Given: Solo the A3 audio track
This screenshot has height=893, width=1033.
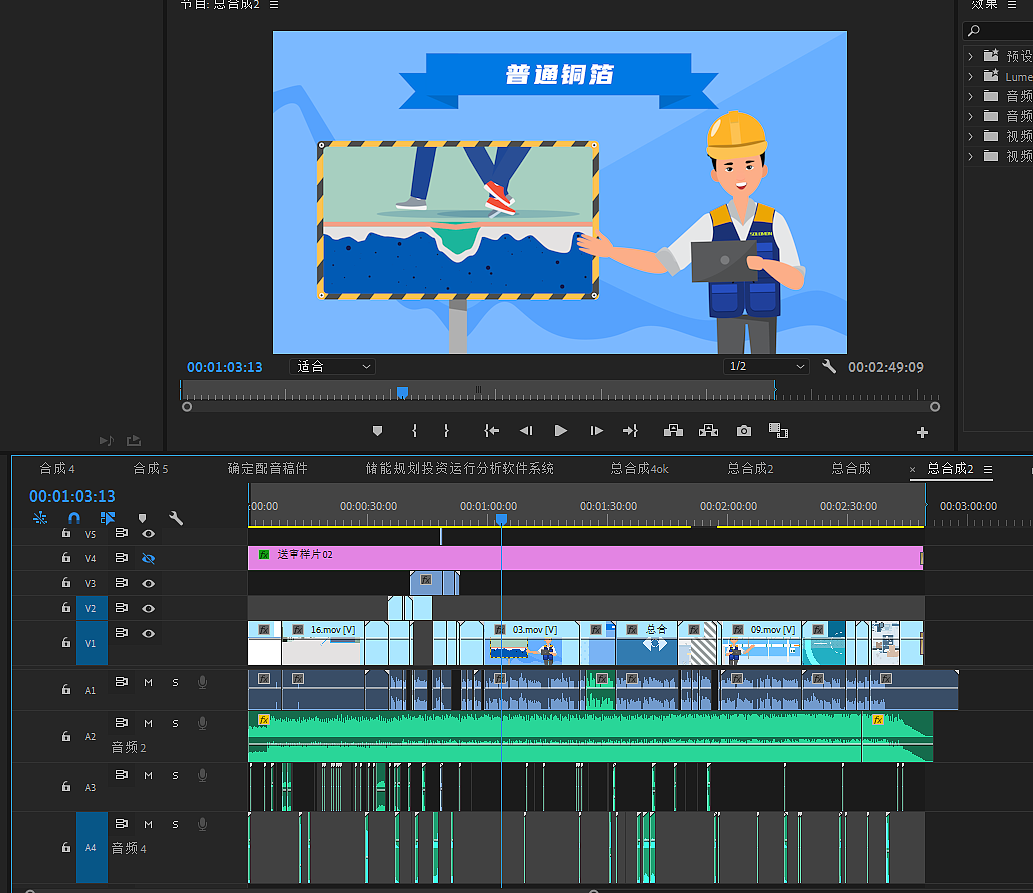Looking at the screenshot, I should coord(175,776).
